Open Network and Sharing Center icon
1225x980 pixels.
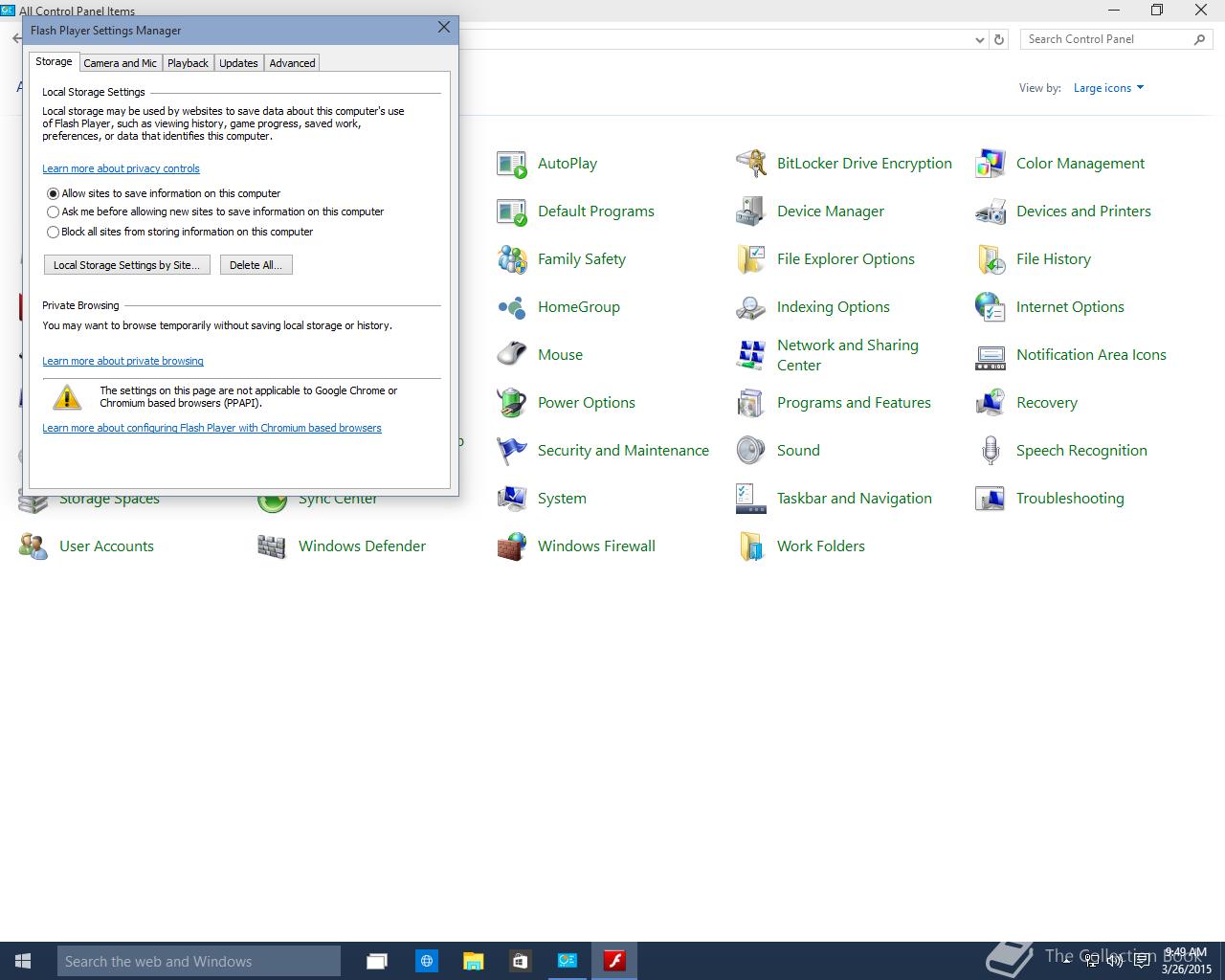(751, 355)
